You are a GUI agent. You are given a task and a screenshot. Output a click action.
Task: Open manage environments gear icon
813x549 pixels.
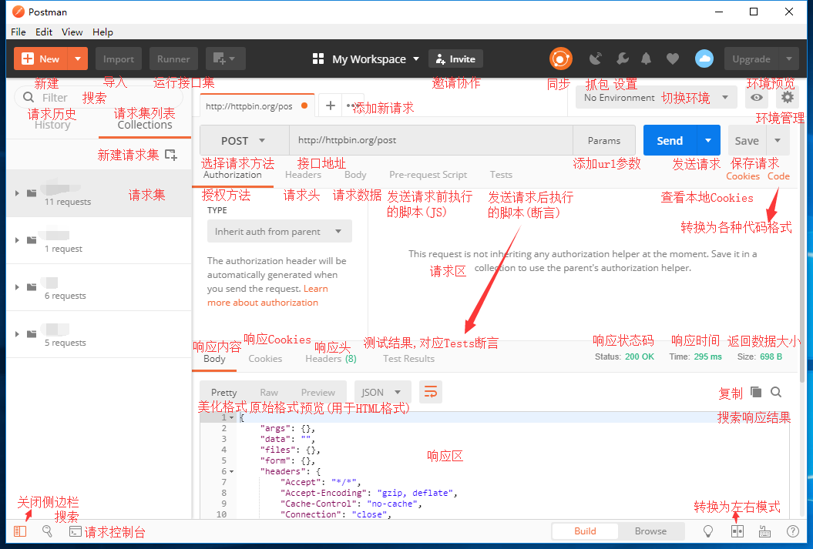tap(787, 97)
